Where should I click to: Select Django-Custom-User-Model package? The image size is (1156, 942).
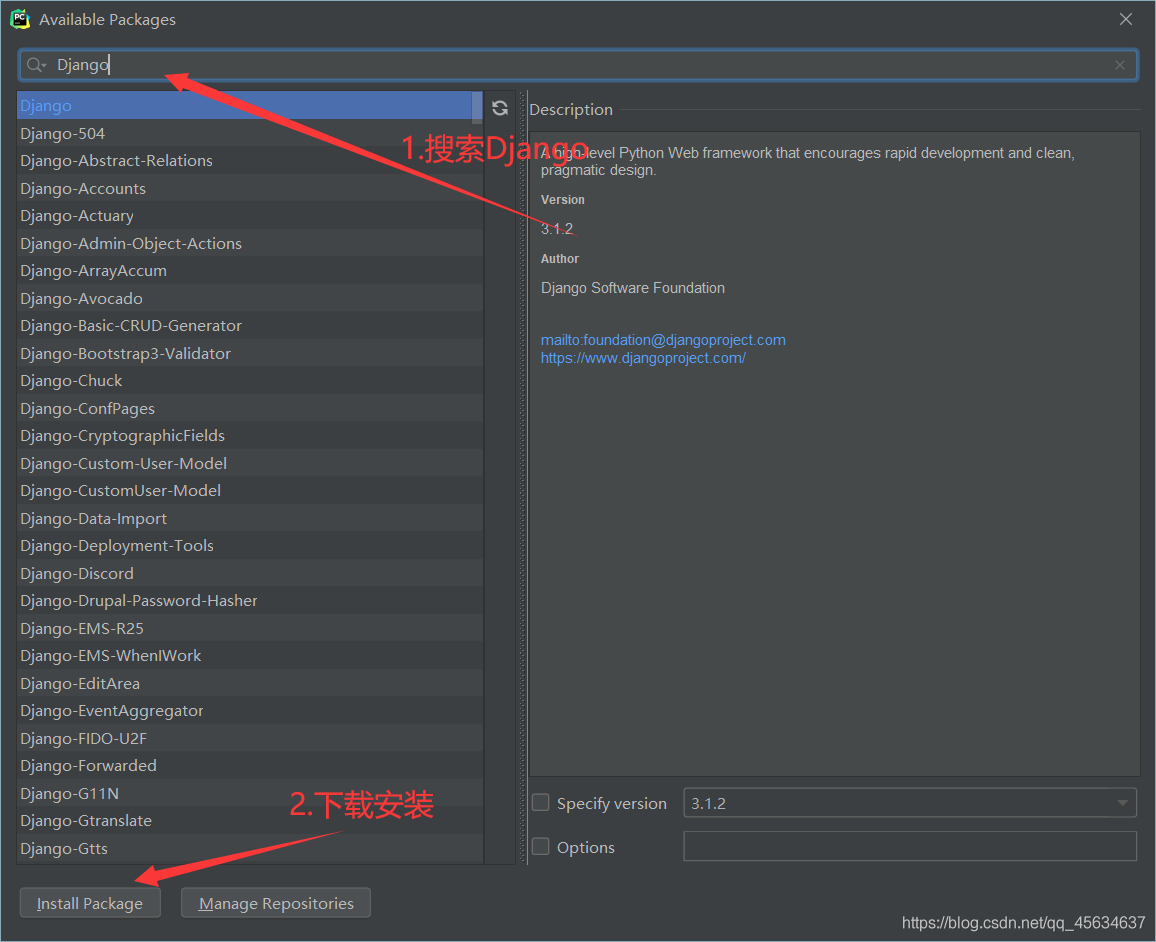coord(250,464)
